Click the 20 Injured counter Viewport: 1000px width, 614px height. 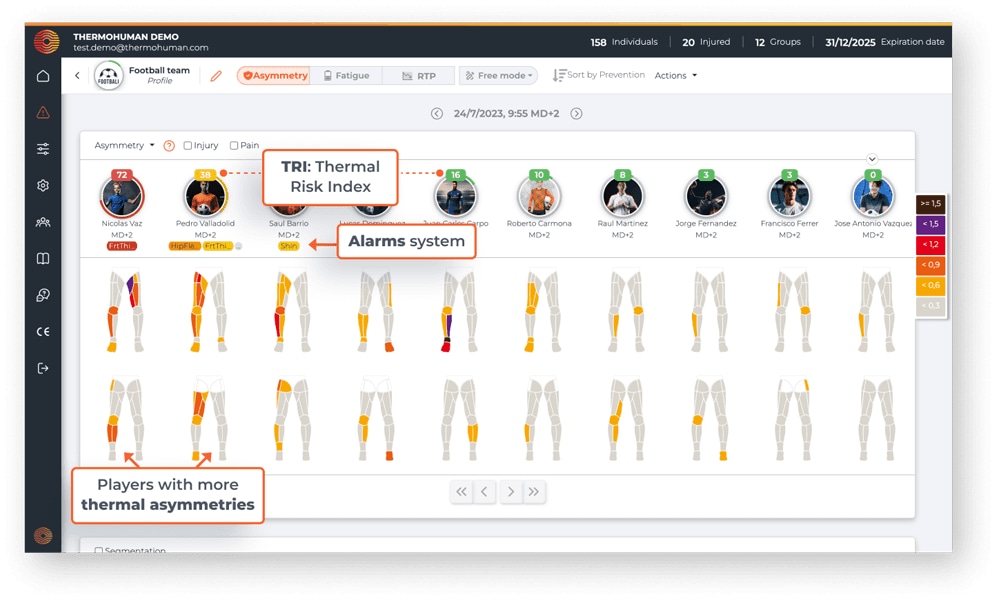(x=706, y=42)
